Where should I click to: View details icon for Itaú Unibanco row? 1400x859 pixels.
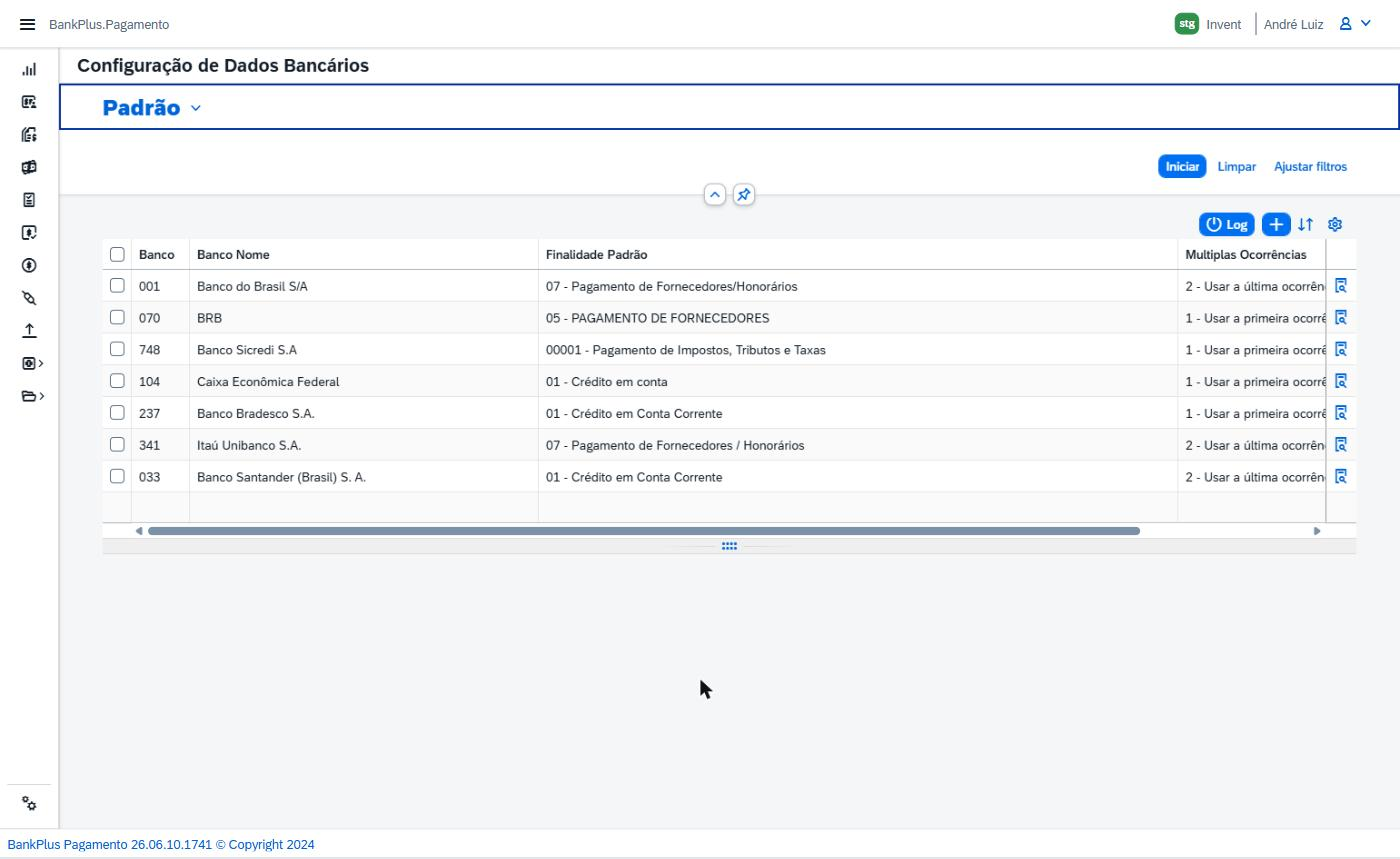point(1341,445)
